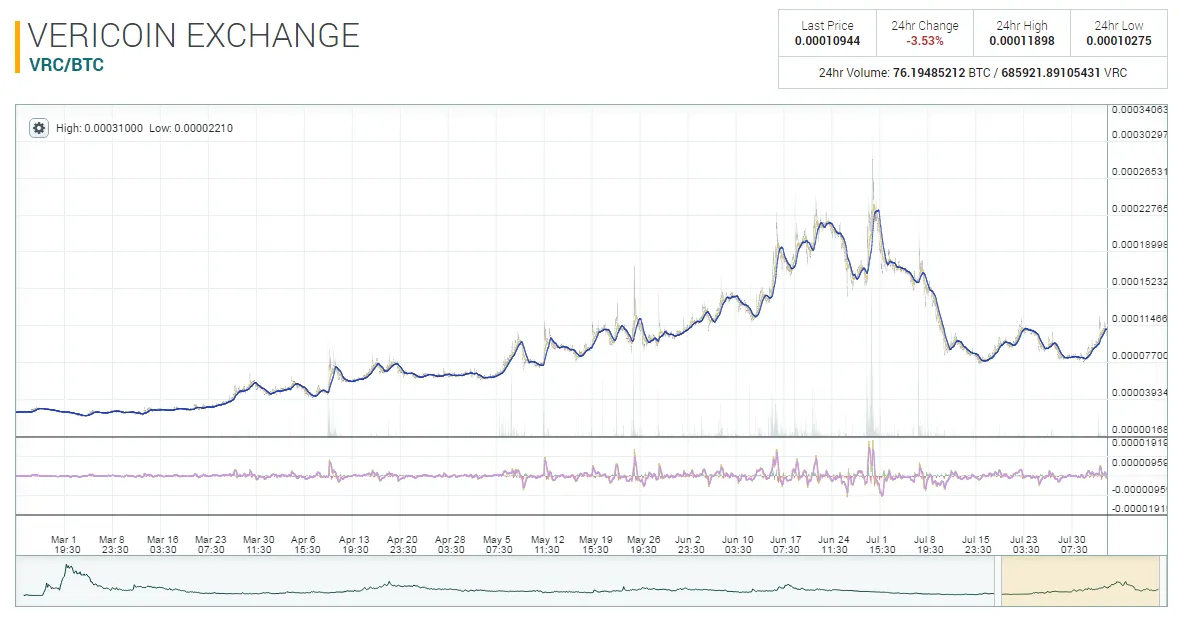Click 24hr High value 0.00011898
The image size is (1191, 619).
point(1022,41)
